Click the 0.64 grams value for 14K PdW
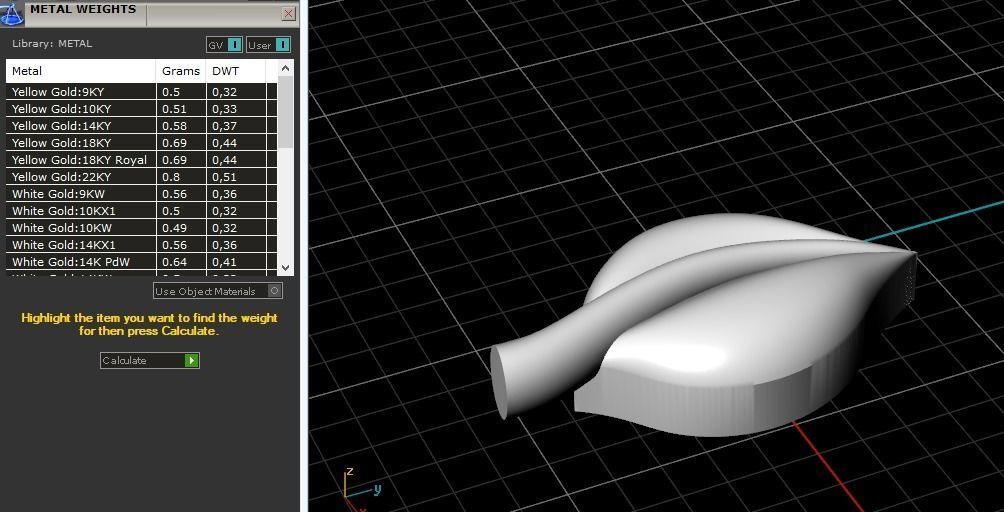Screen dimensions: 1004x512 pyautogui.click(x=174, y=262)
